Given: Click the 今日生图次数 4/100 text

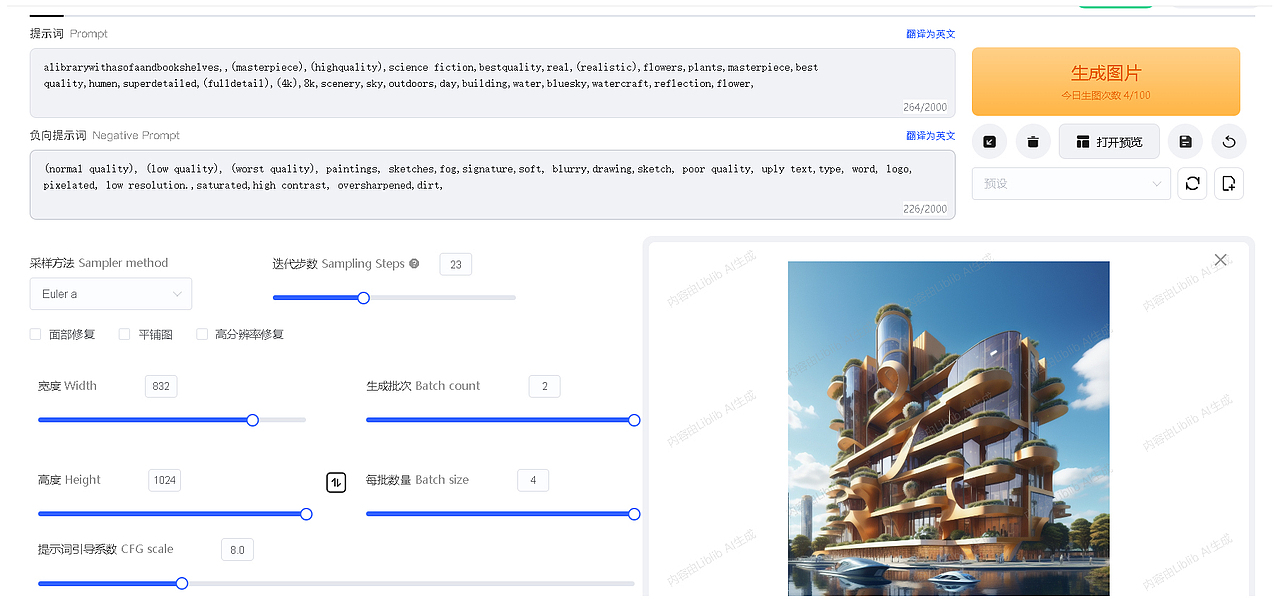Looking at the screenshot, I should point(1106,96).
